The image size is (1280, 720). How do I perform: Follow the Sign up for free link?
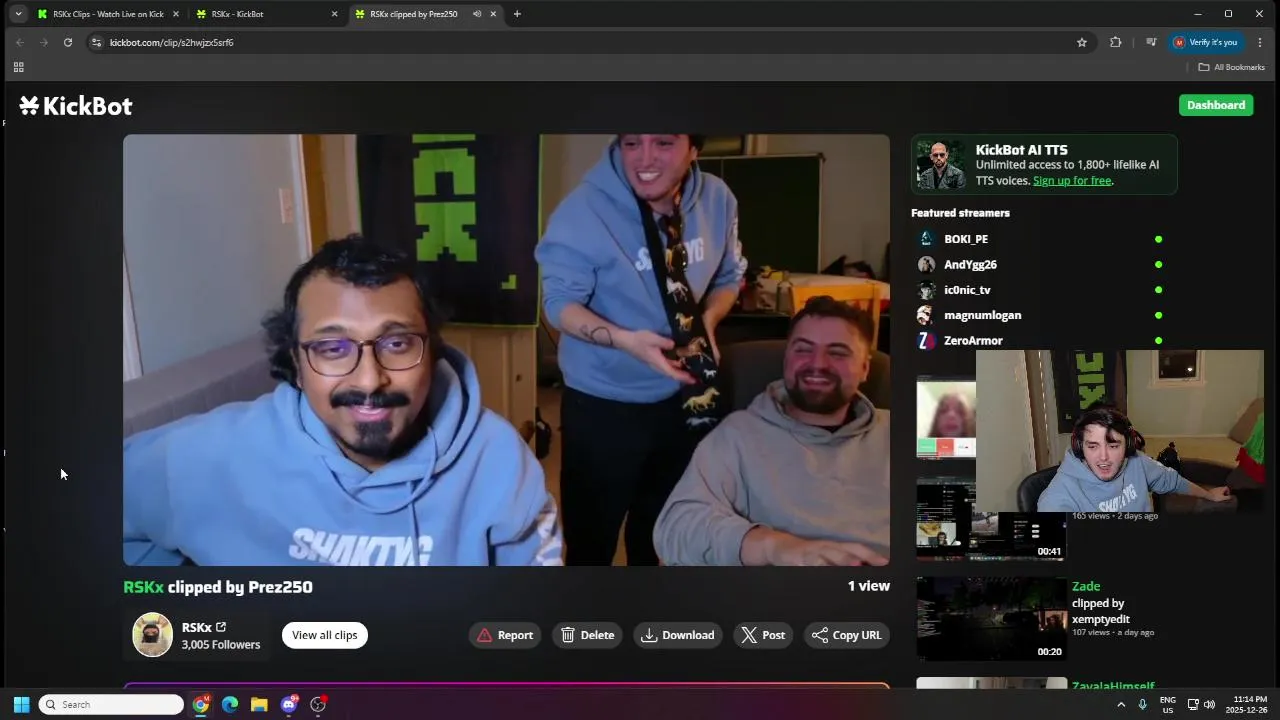tap(1072, 181)
